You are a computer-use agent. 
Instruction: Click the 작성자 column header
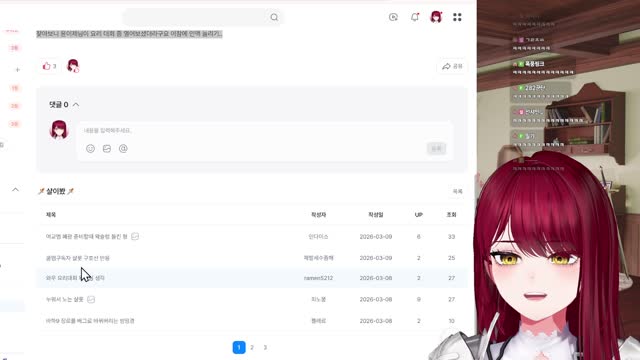(x=319, y=215)
